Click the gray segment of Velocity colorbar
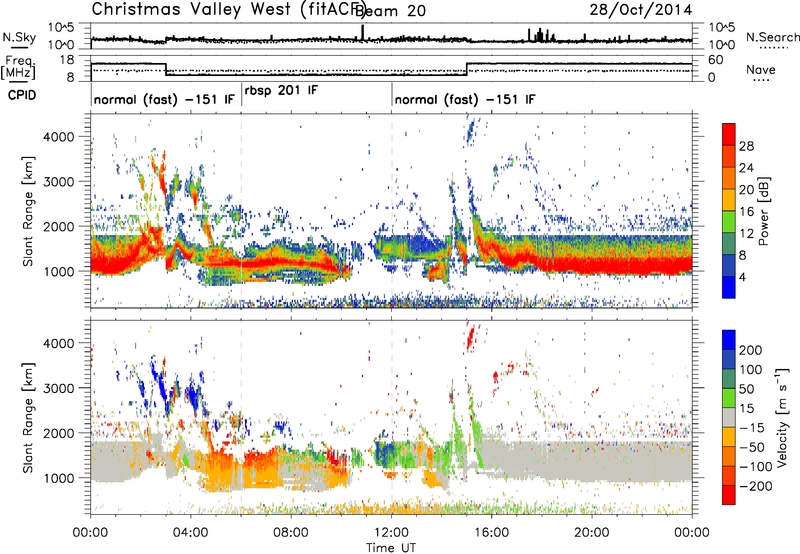Viewport: 800px width, 554px height. [729, 418]
